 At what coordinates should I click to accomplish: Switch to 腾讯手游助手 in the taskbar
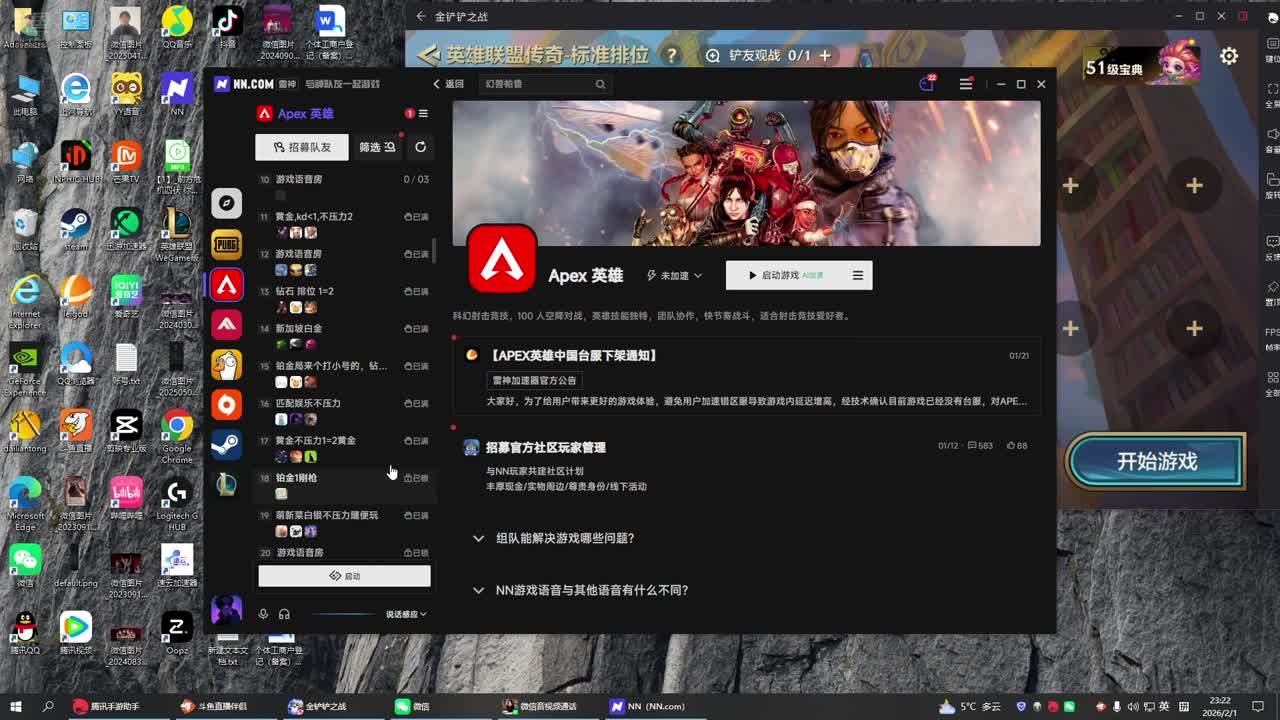107,706
